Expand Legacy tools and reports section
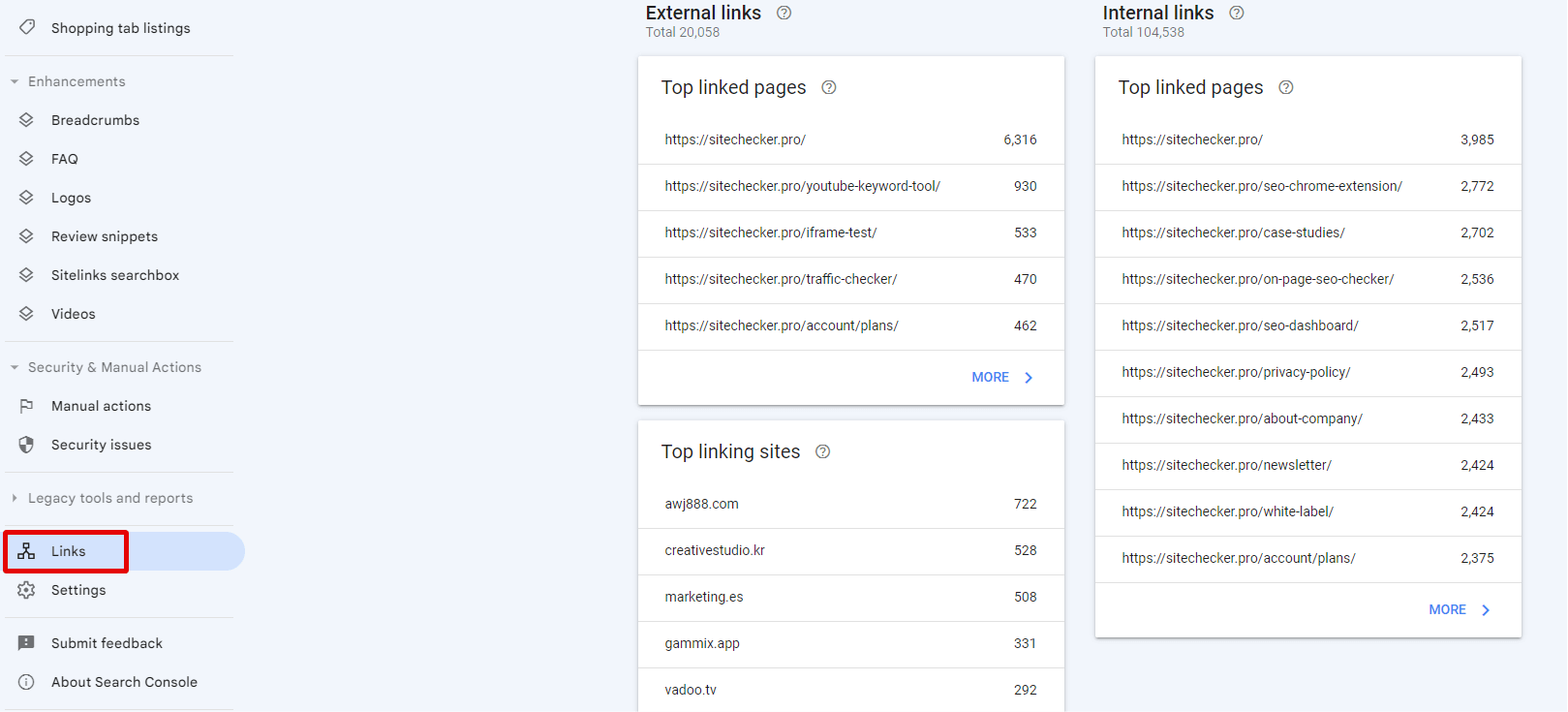The width and height of the screenshot is (1568, 712). [15, 498]
